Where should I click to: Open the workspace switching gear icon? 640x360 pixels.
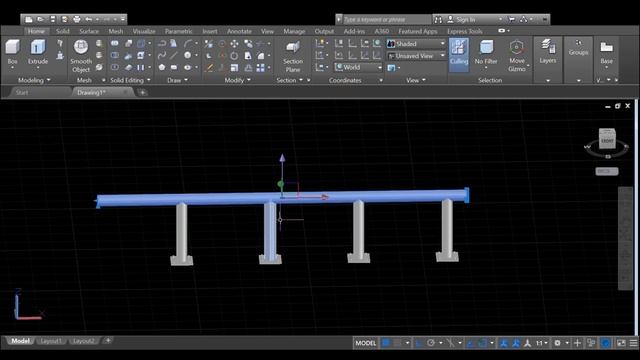[x=557, y=343]
